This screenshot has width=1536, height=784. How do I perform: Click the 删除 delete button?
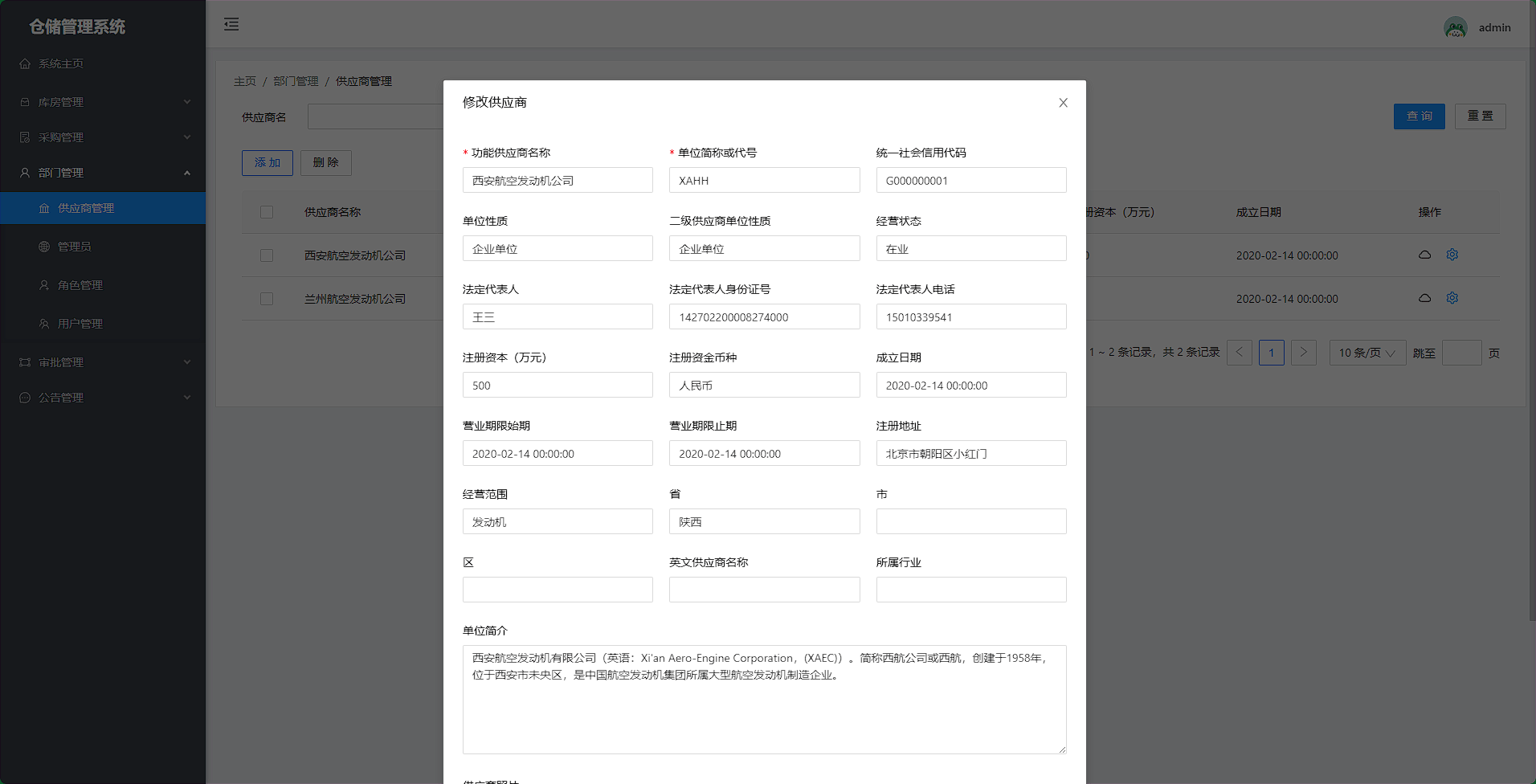click(x=326, y=163)
